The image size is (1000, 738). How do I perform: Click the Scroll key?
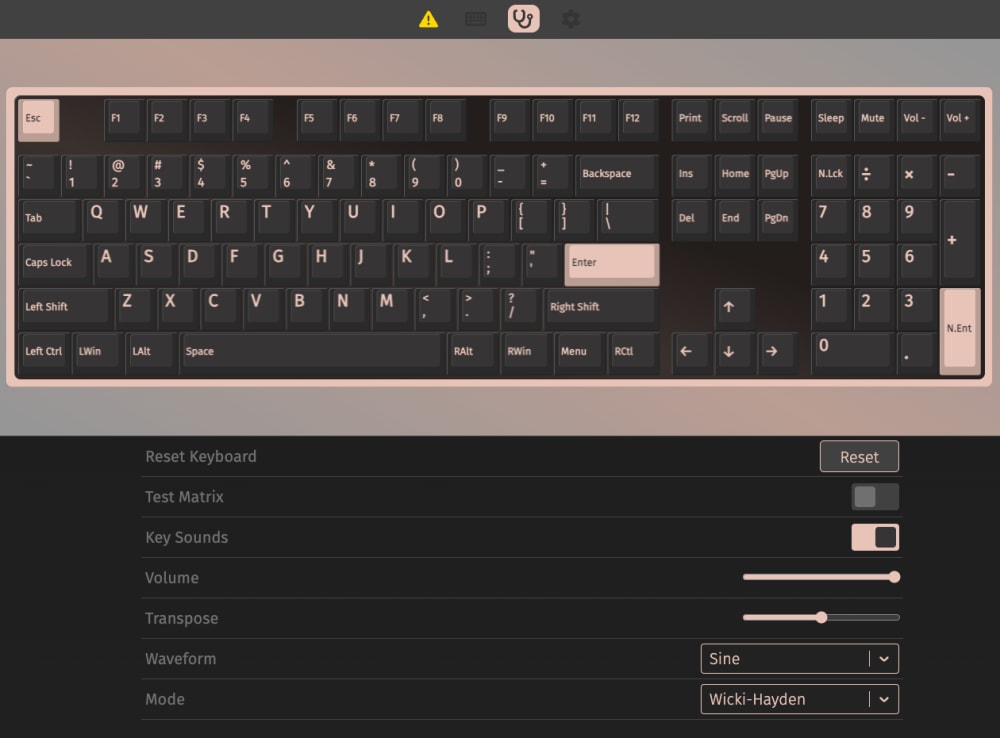tap(734, 120)
